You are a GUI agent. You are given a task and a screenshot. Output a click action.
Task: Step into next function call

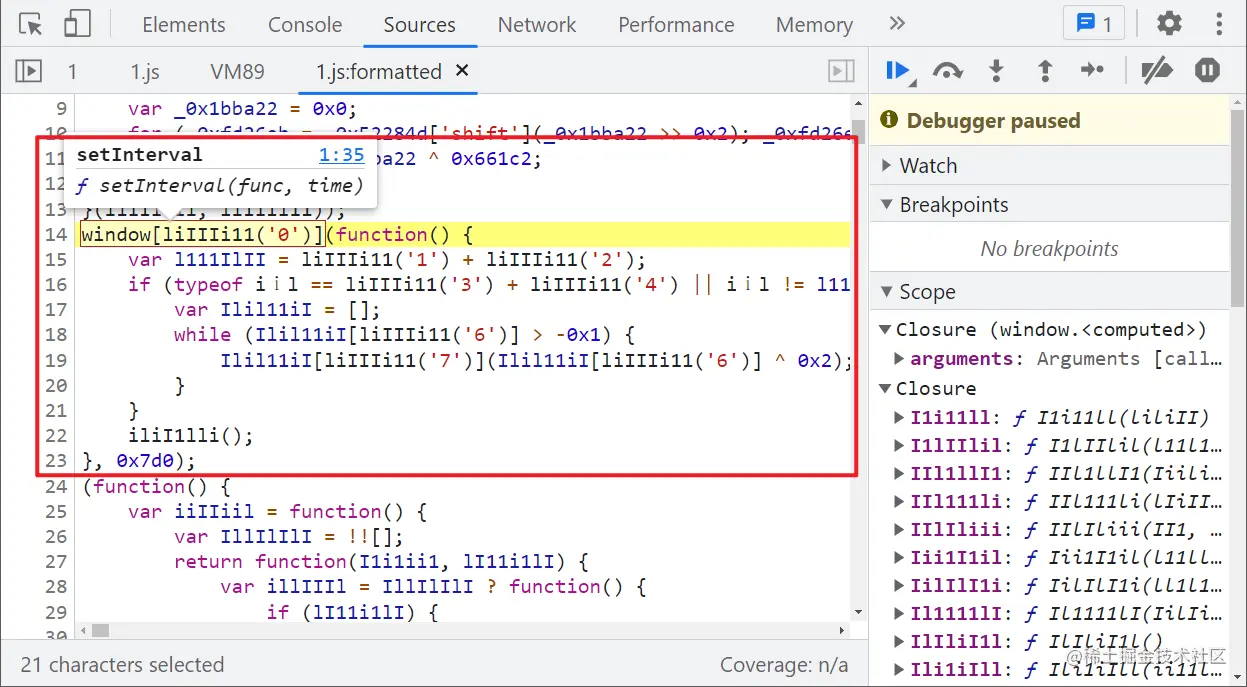click(996, 71)
